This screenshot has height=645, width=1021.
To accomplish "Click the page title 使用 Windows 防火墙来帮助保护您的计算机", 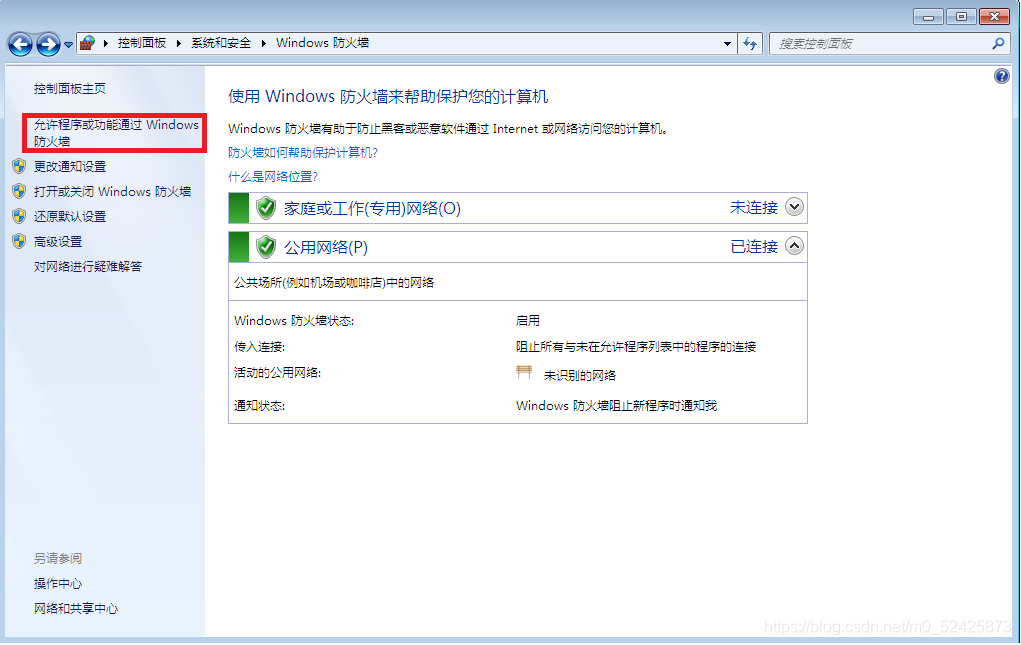I will (x=388, y=97).
